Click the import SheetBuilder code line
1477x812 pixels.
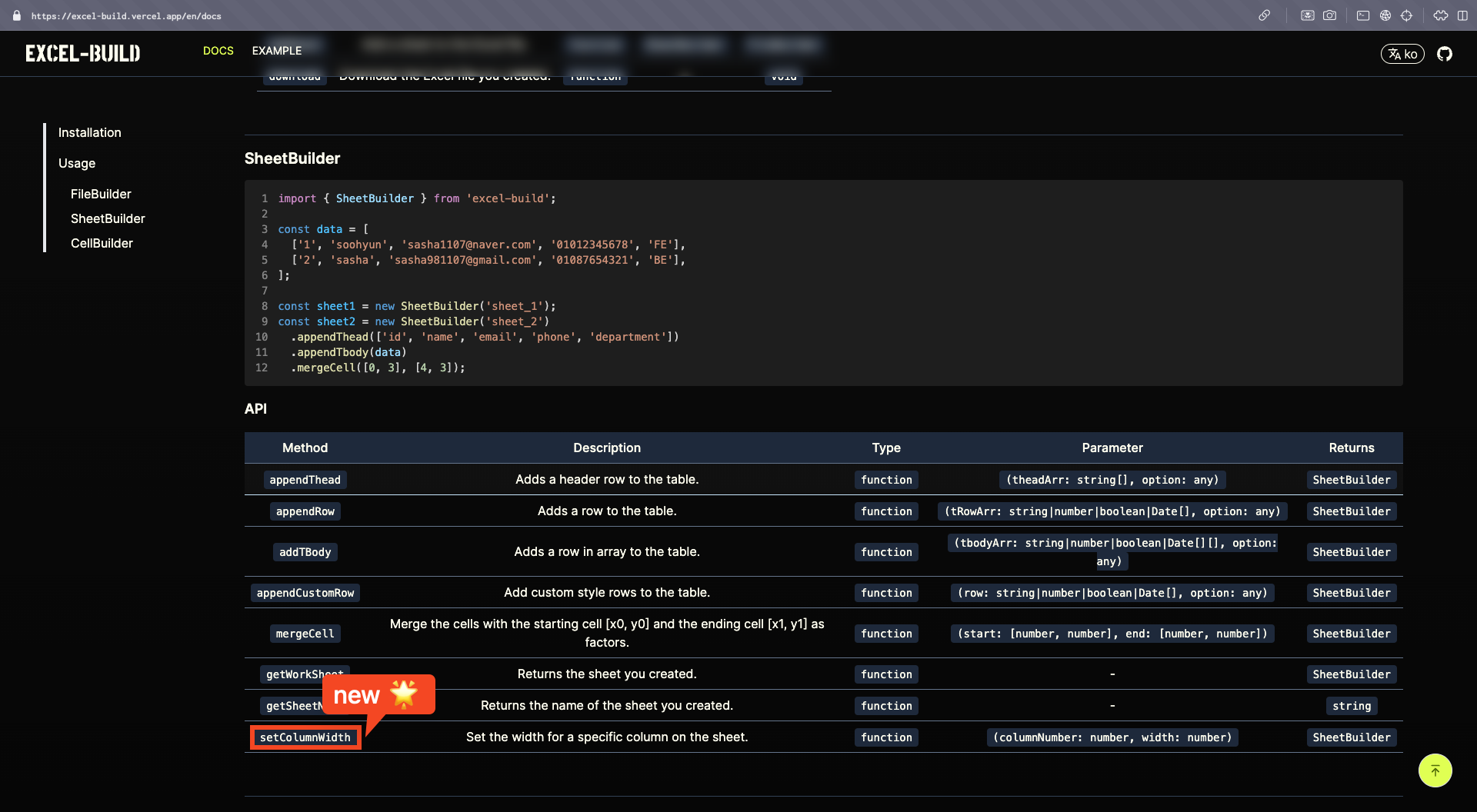click(x=417, y=198)
